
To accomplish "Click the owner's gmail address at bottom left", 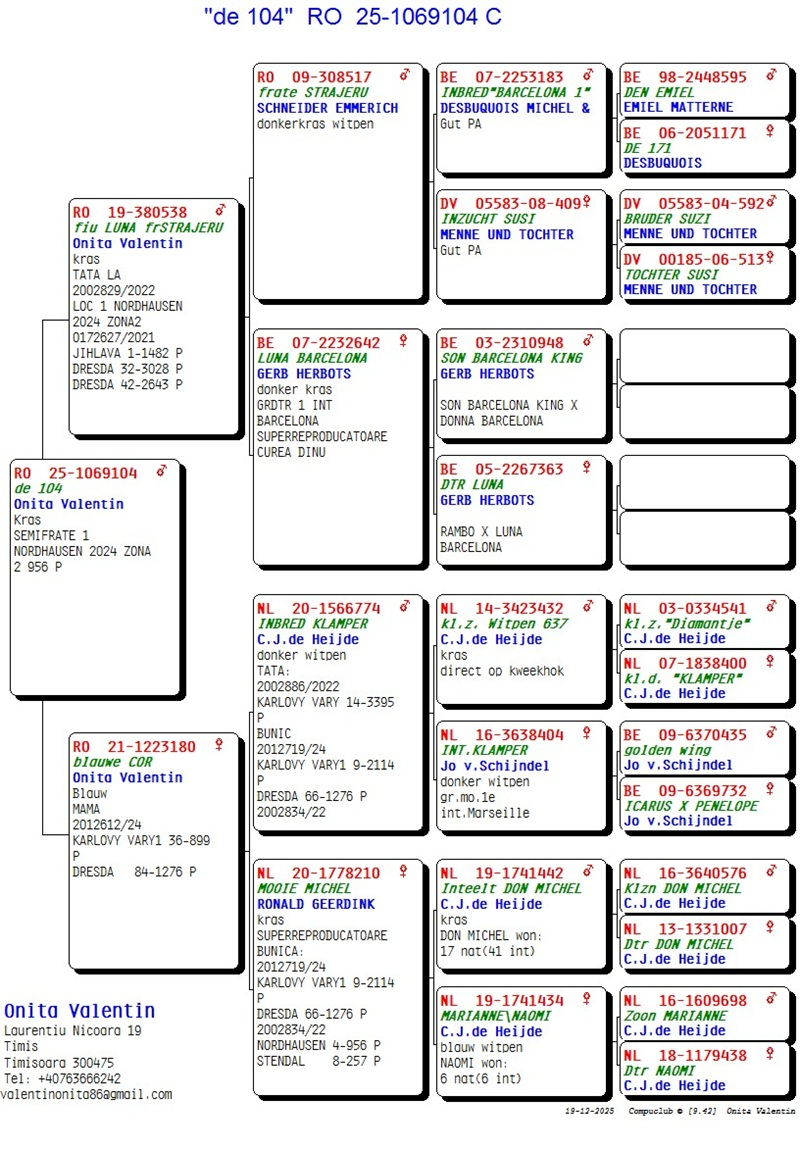I will click(x=86, y=1094).
